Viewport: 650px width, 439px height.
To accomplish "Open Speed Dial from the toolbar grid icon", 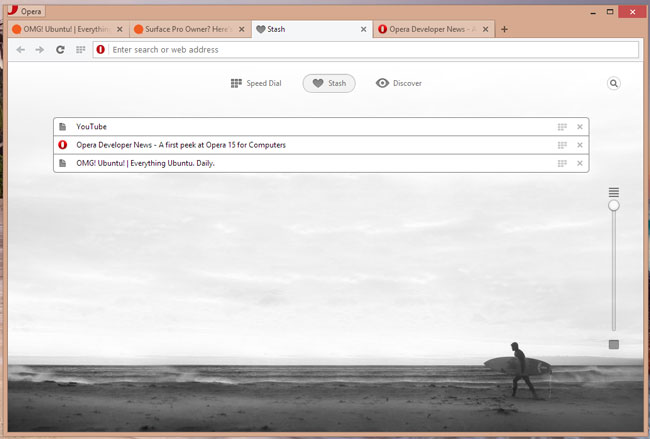I will pyautogui.click(x=80, y=50).
